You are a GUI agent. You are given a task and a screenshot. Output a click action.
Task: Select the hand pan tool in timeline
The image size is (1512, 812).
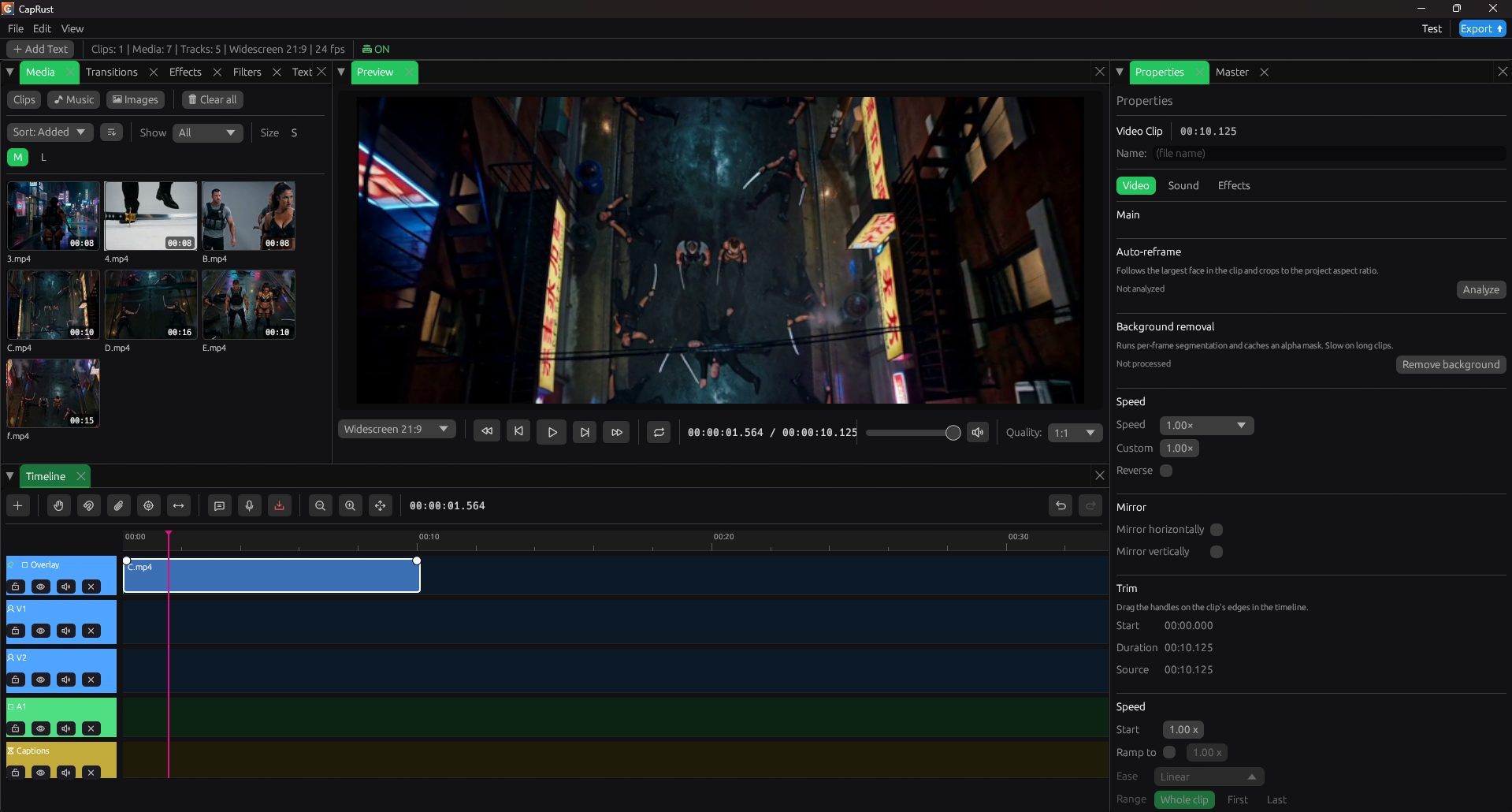pos(58,506)
